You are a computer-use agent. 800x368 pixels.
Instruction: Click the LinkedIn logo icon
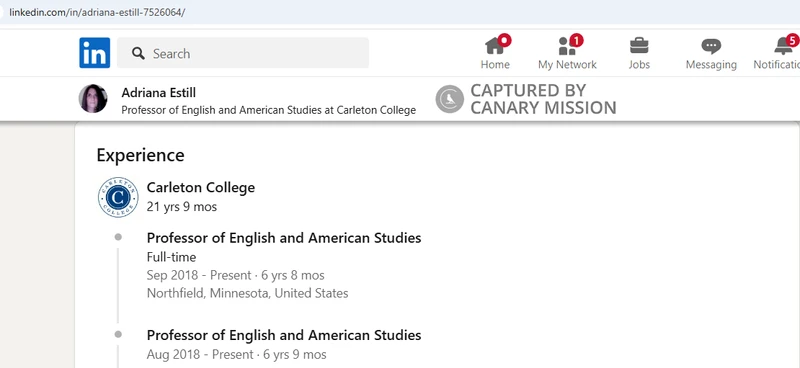(94, 53)
